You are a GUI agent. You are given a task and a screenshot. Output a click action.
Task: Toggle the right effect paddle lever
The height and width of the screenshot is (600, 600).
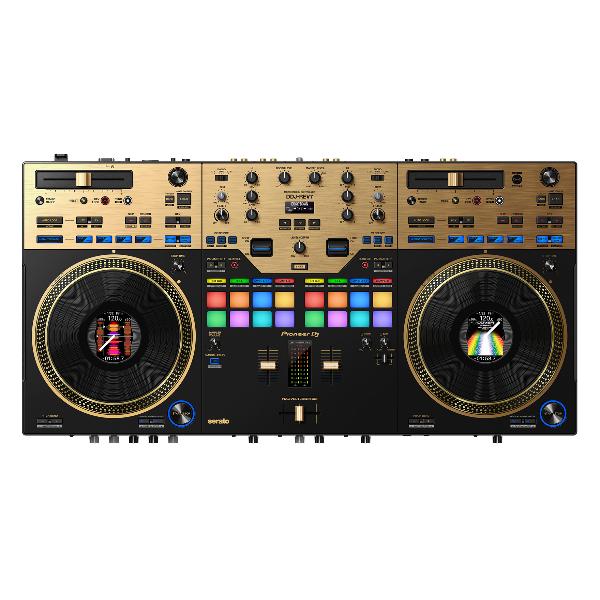pyautogui.click(x=338, y=248)
